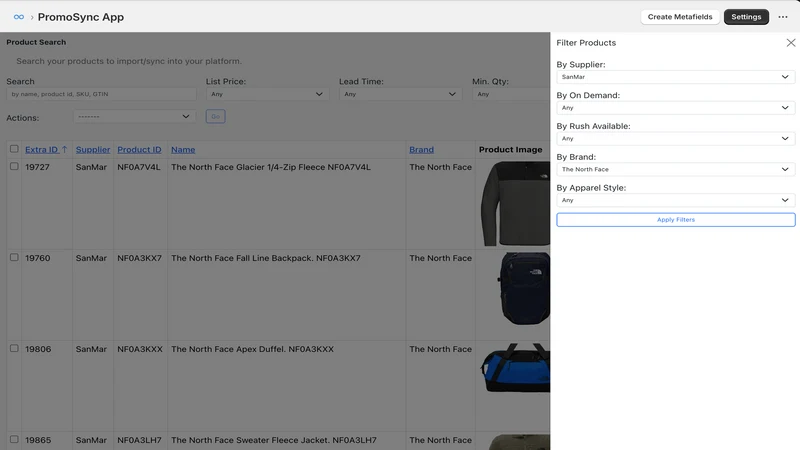This screenshot has width=800, height=450.
Task: Click the Apply Filters button
Action: click(x=676, y=219)
